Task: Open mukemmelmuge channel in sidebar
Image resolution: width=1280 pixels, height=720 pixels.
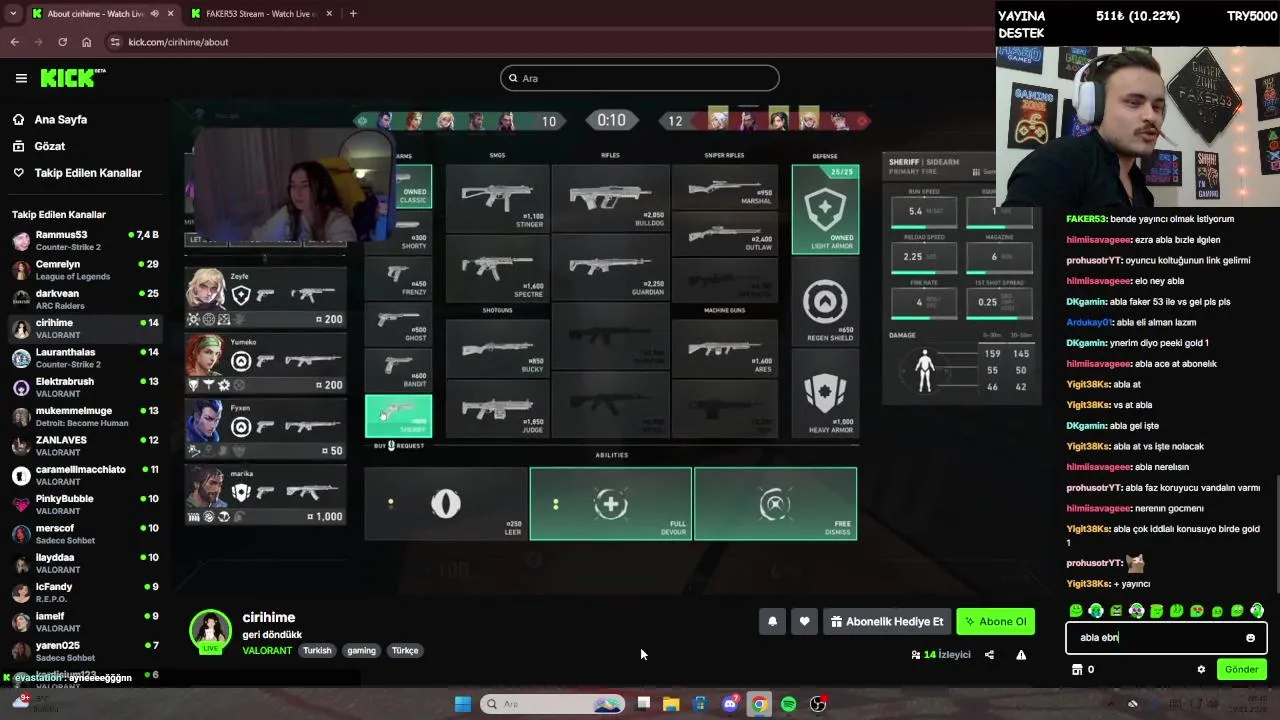Action: [x=85, y=417]
